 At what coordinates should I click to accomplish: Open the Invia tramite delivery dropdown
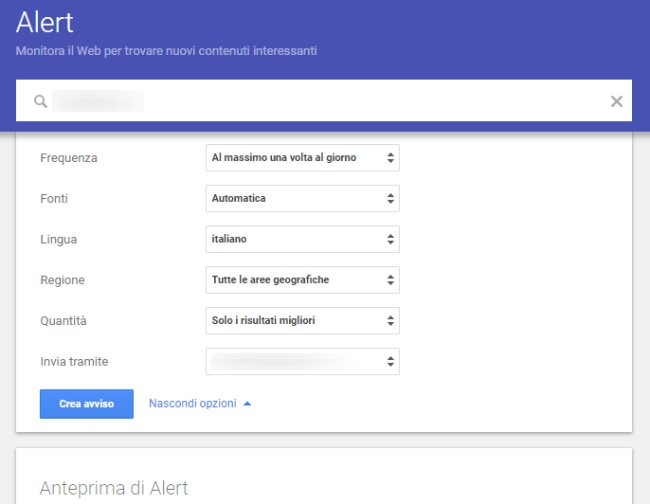[302, 361]
